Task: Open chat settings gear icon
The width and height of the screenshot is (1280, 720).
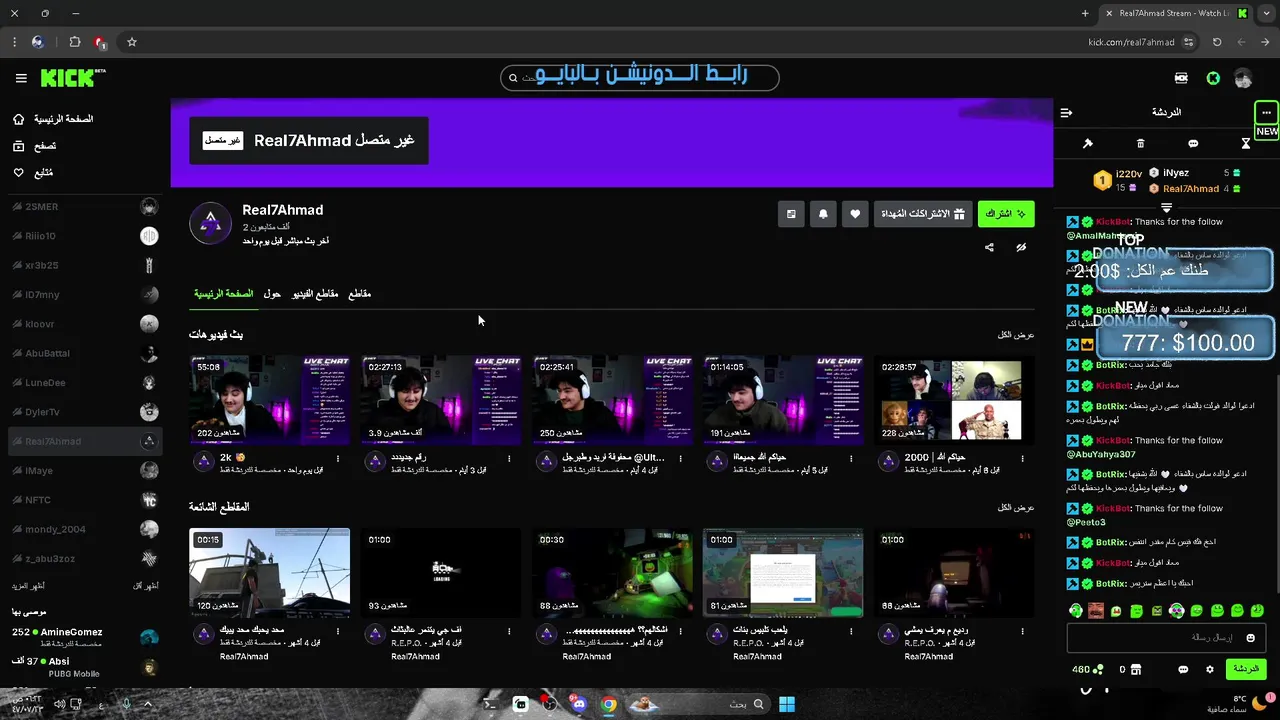Action: 1210,670
